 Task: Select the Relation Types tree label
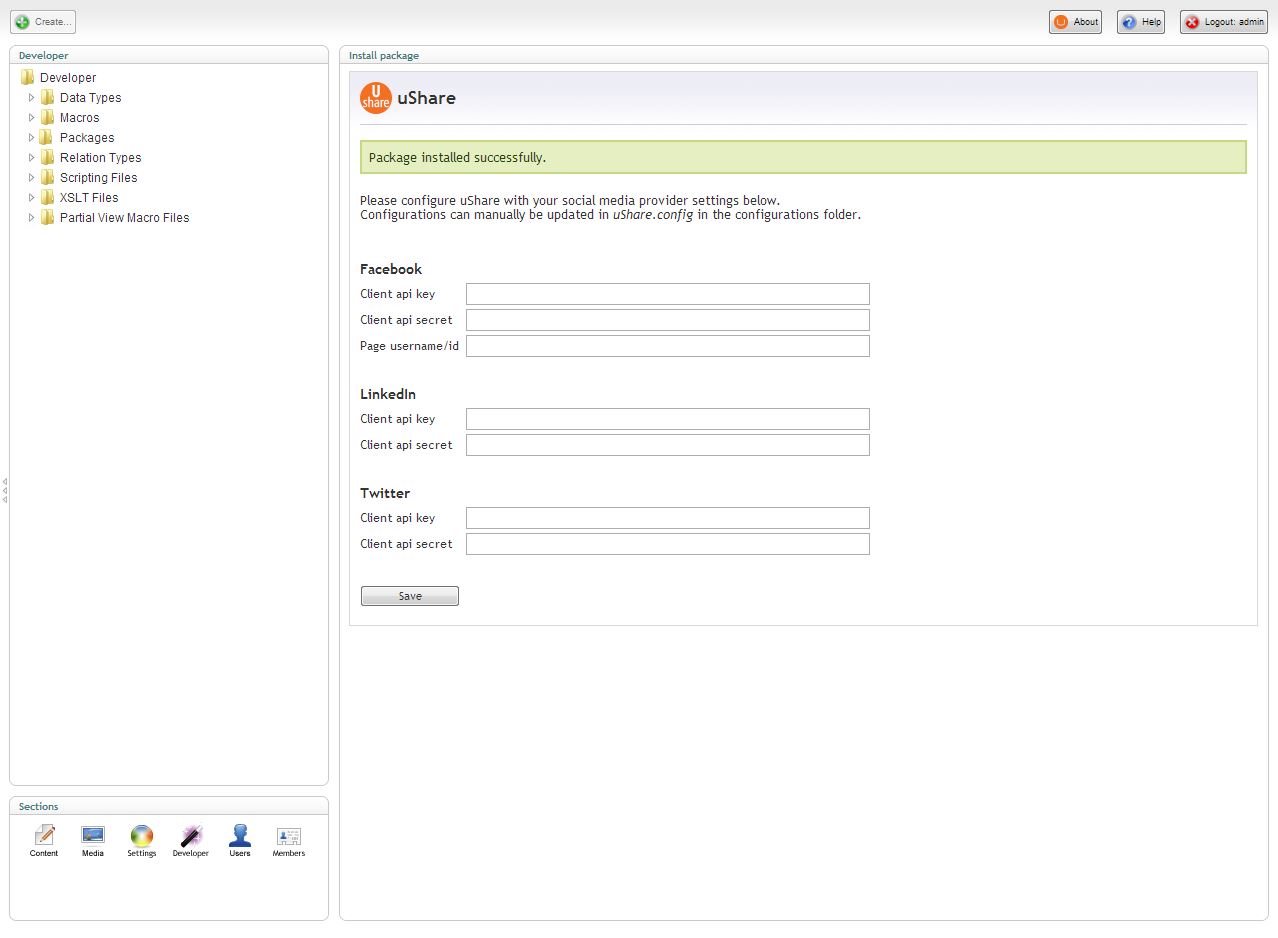[100, 158]
